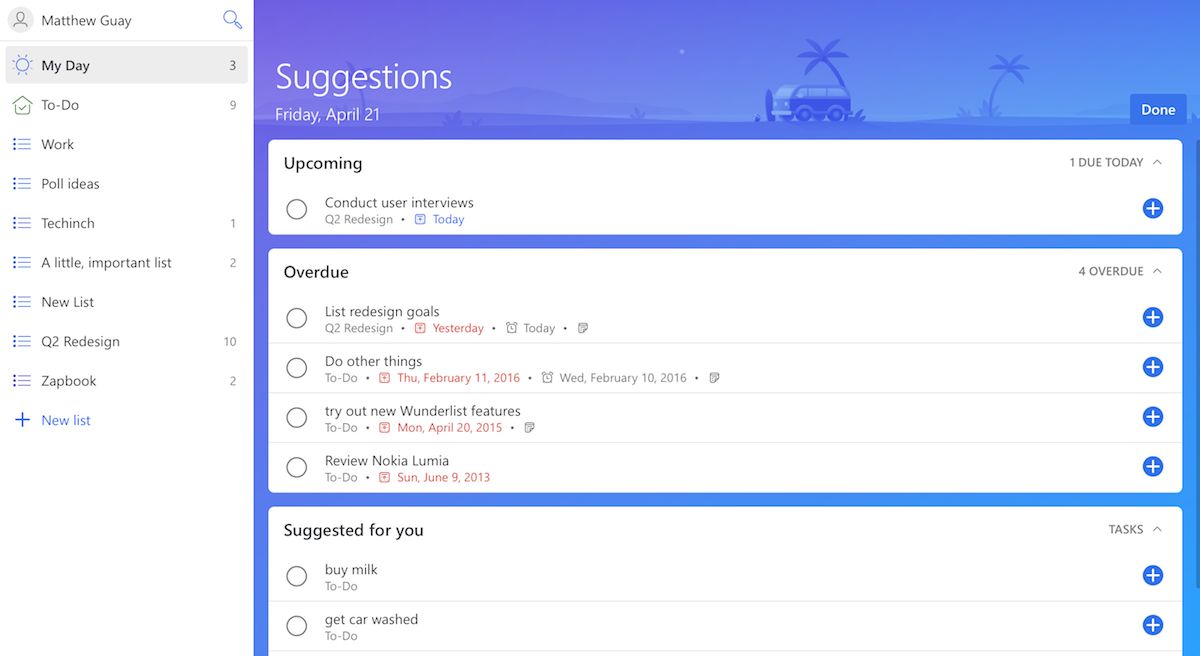This screenshot has height=656, width=1200.
Task: Collapse the Overdue section chevron
Action: [x=1157, y=271]
